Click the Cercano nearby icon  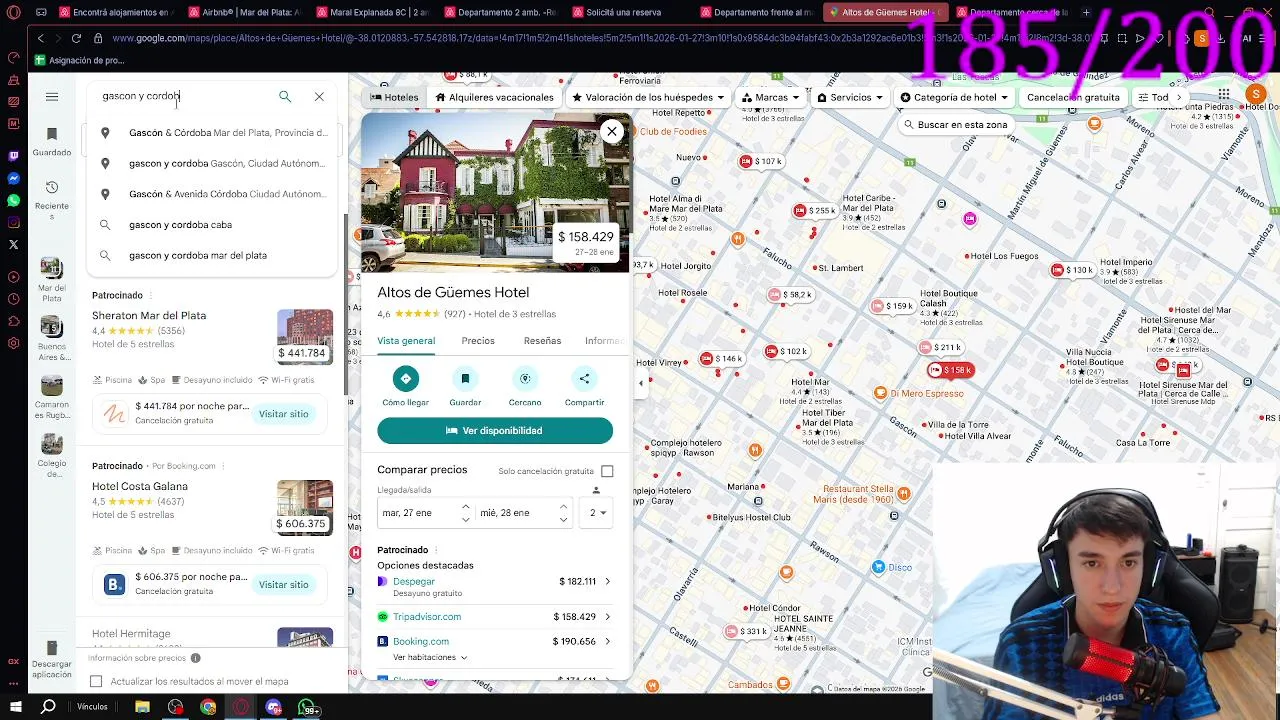525,379
